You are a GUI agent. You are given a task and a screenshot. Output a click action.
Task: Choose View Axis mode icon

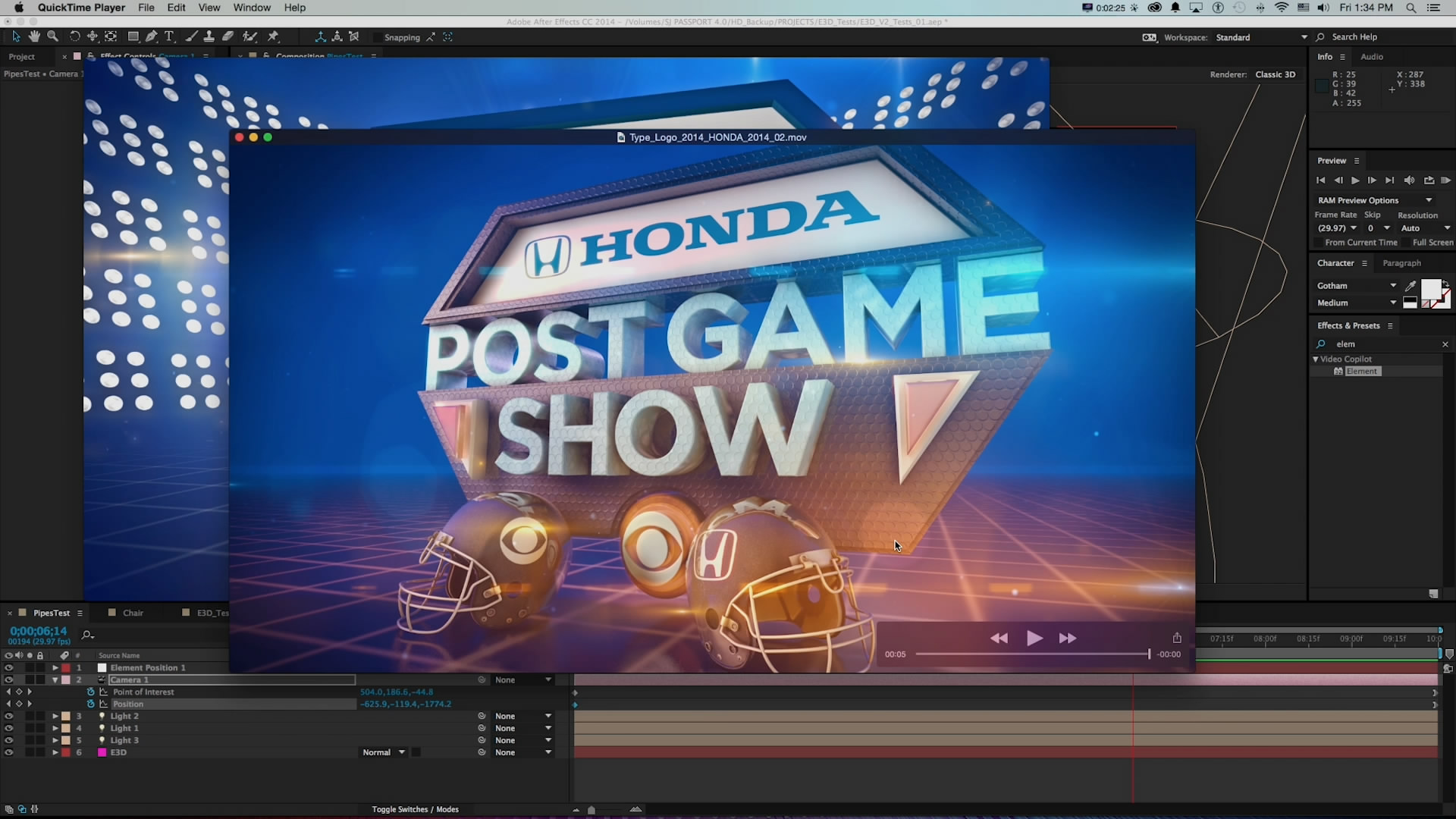(x=353, y=36)
